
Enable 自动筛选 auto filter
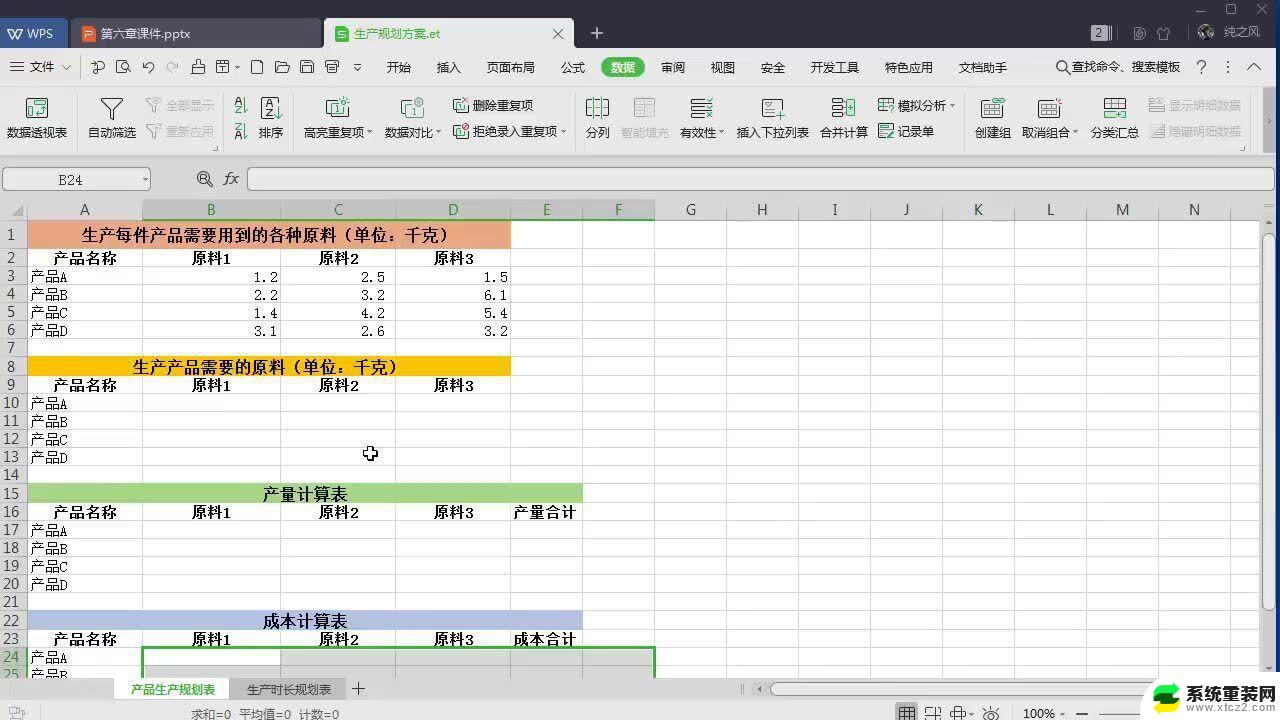(112, 118)
